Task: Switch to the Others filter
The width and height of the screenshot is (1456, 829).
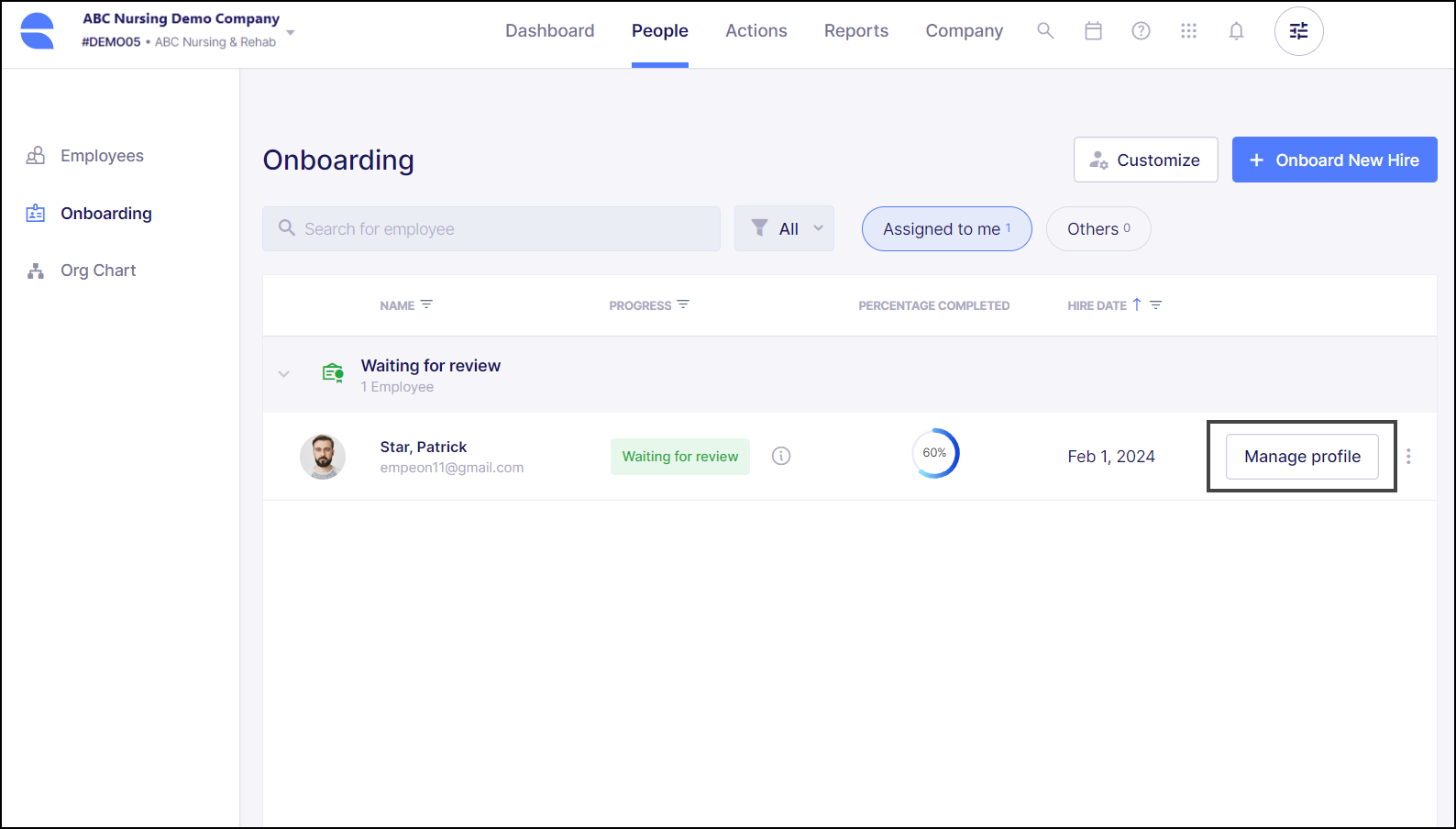Action: [x=1098, y=229]
